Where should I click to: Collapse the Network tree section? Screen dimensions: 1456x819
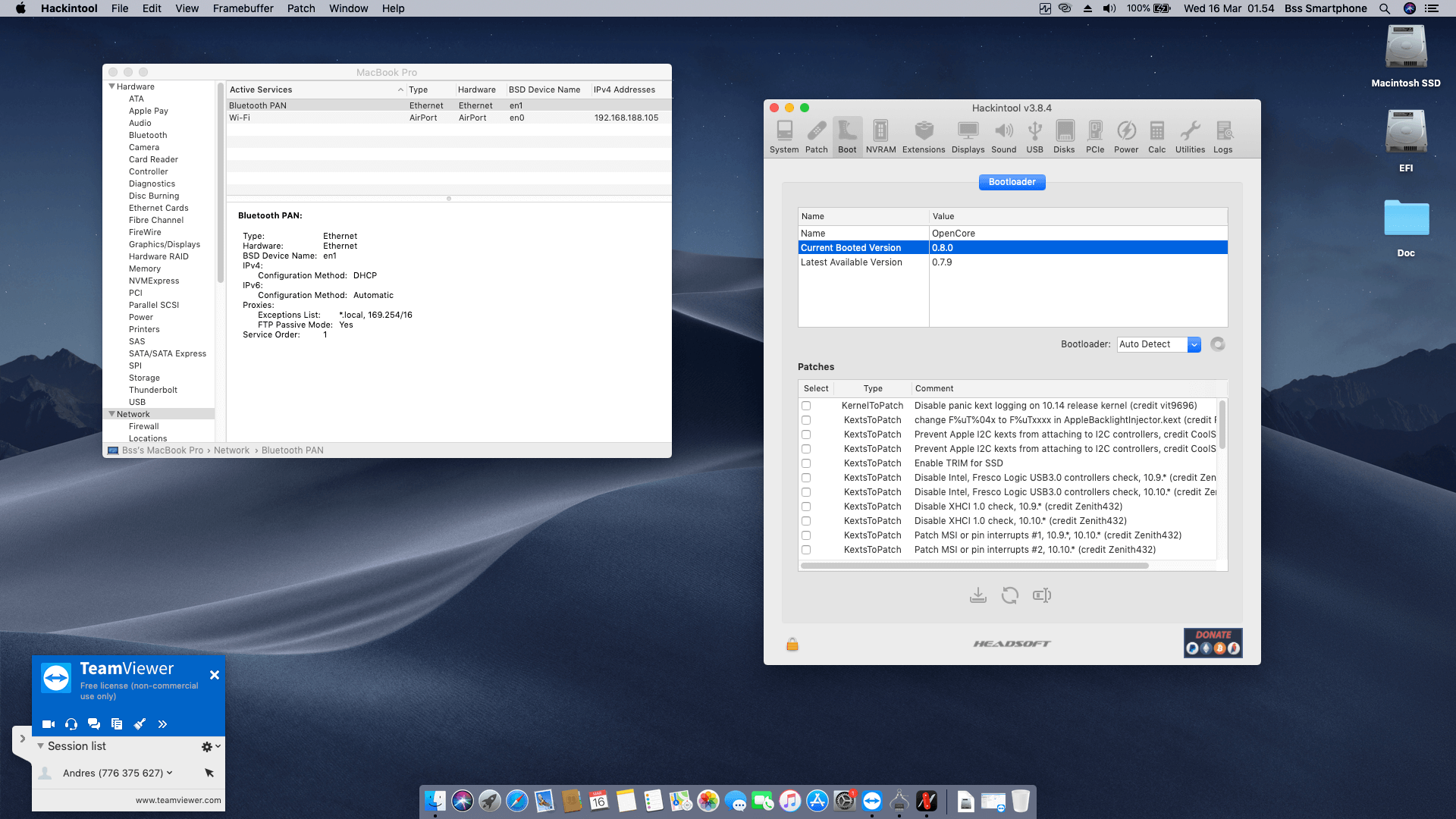click(111, 414)
